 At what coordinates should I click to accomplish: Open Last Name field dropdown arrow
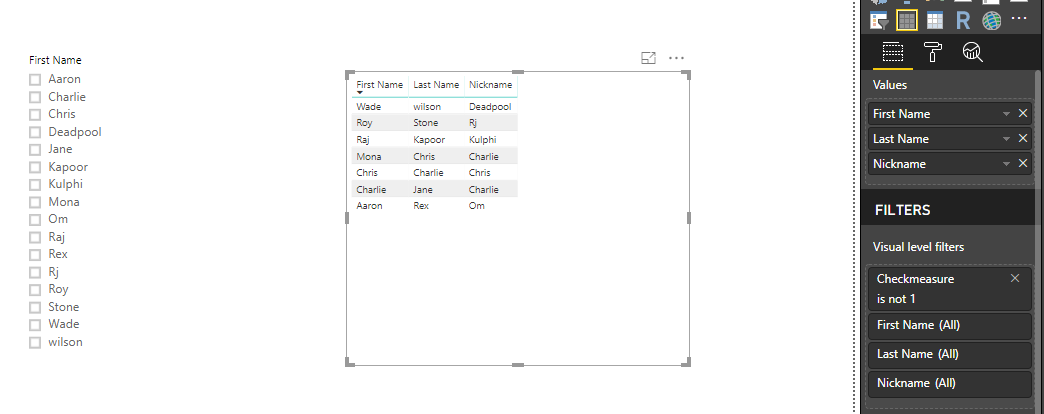click(x=1006, y=139)
